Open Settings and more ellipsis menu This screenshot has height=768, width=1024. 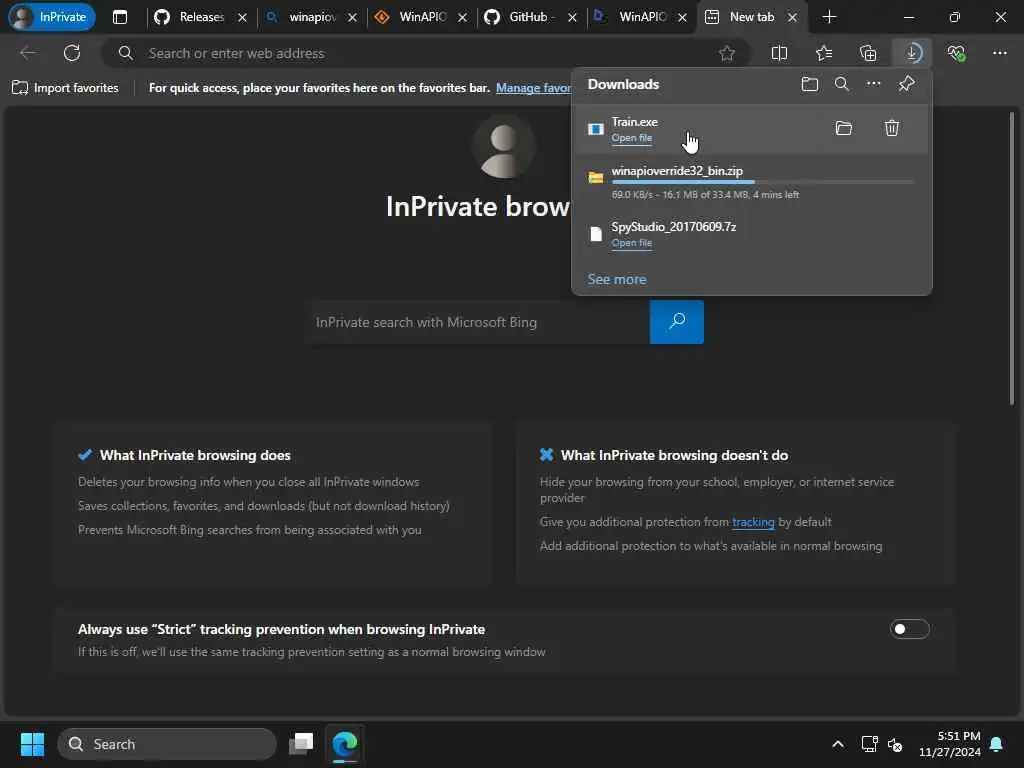pos(1000,53)
